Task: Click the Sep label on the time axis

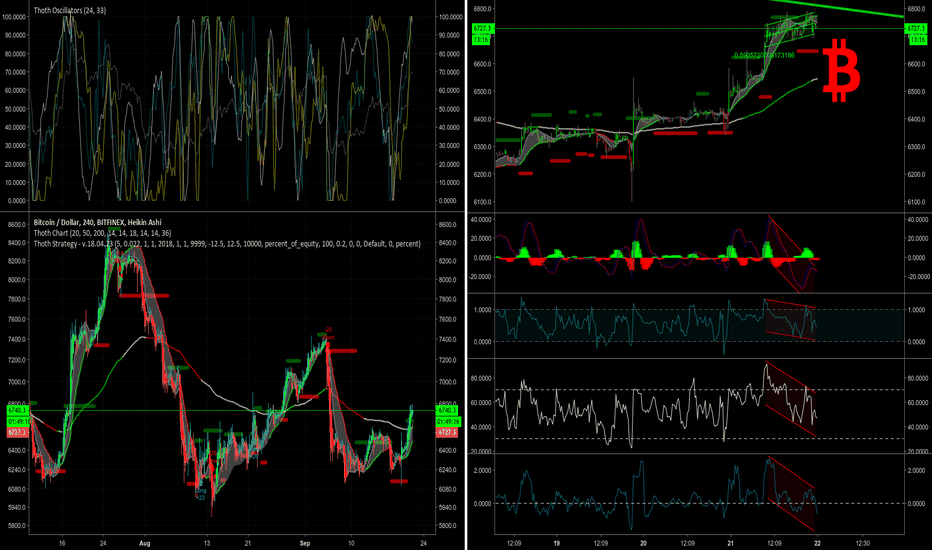Action: coord(305,543)
